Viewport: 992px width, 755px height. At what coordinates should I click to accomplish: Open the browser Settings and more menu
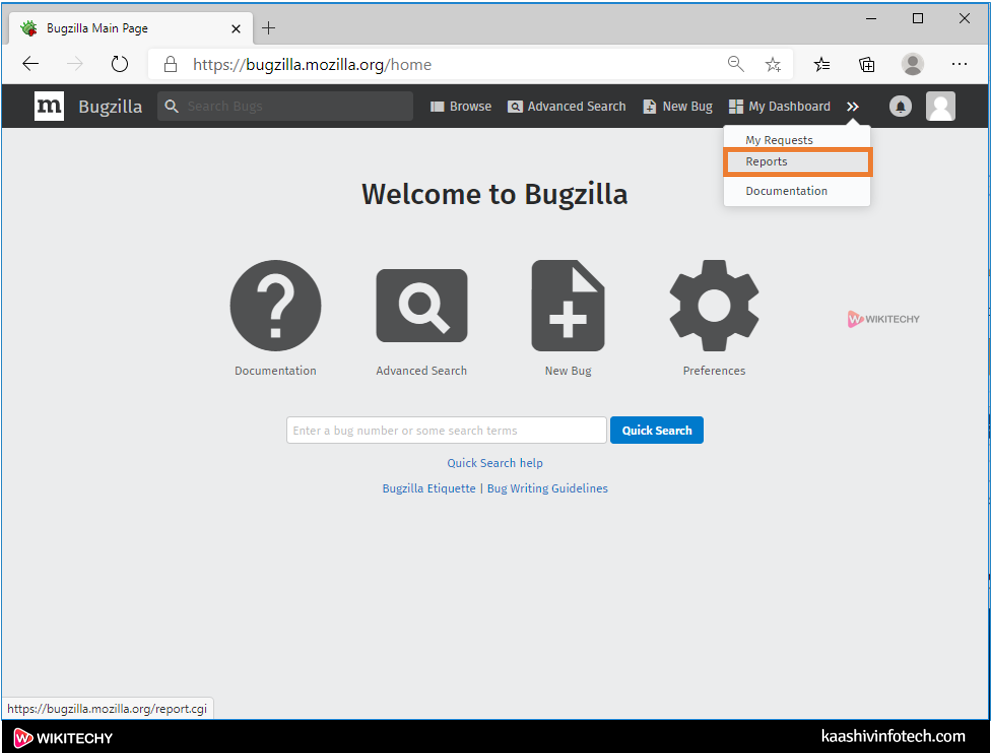pyautogui.click(x=959, y=64)
